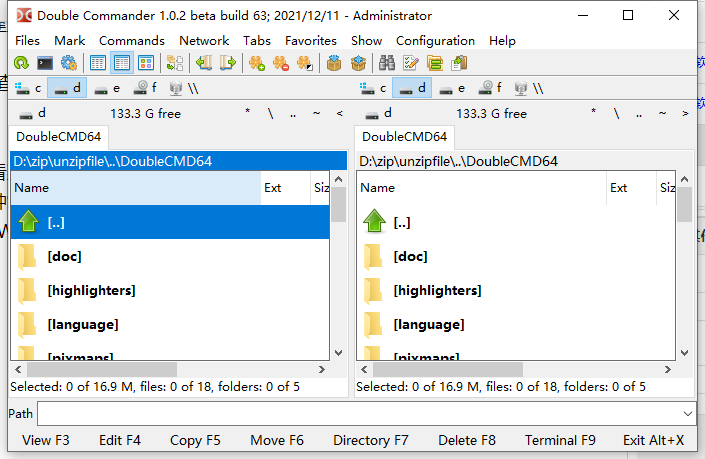Open network \\ in right drive bar
Viewport: 705px width, 459px height.
click(529, 88)
